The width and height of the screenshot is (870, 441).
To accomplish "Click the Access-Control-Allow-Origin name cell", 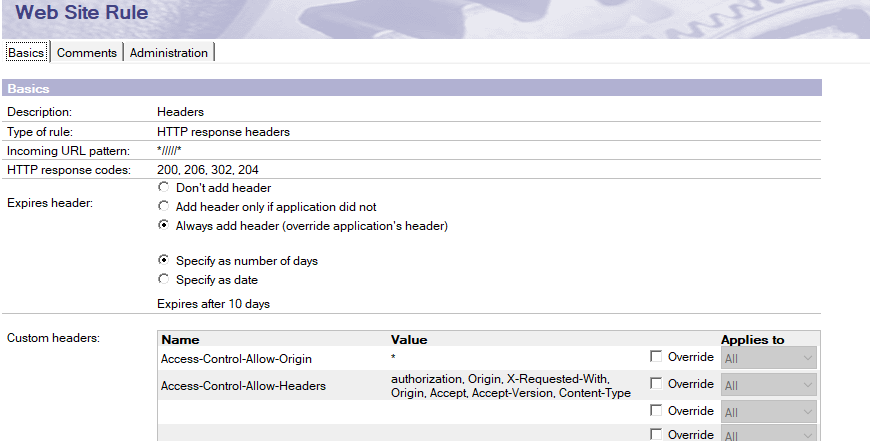I will pyautogui.click(x=233, y=357).
